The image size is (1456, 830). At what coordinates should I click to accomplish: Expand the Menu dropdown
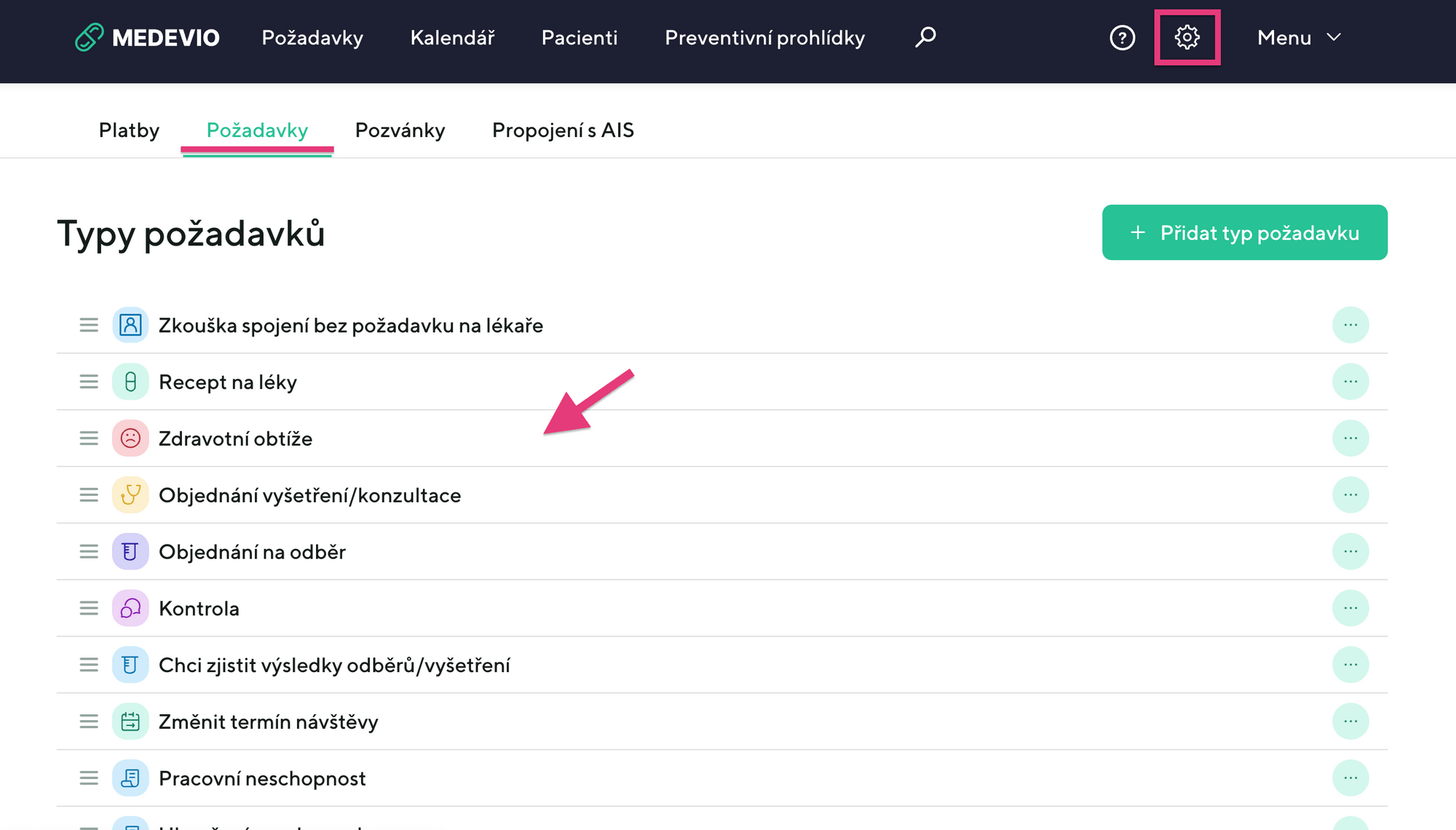tap(1299, 37)
